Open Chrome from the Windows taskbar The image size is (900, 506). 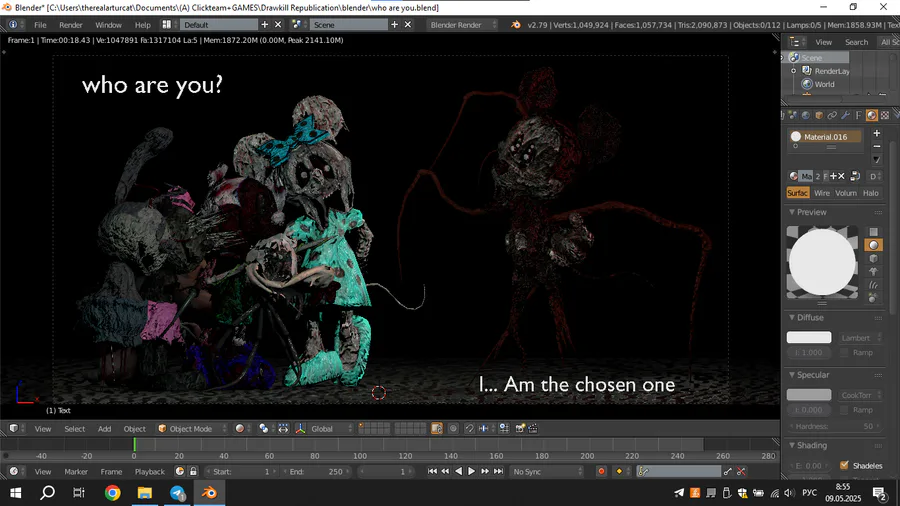[x=112, y=493]
